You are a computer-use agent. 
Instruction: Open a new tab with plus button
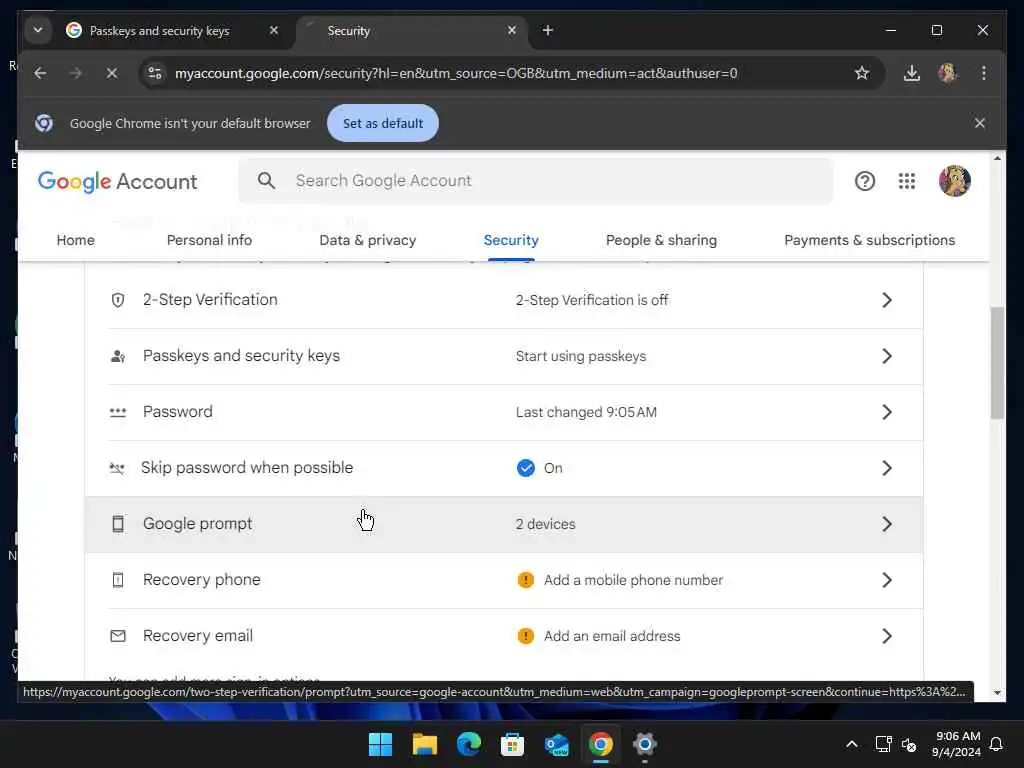(x=548, y=30)
